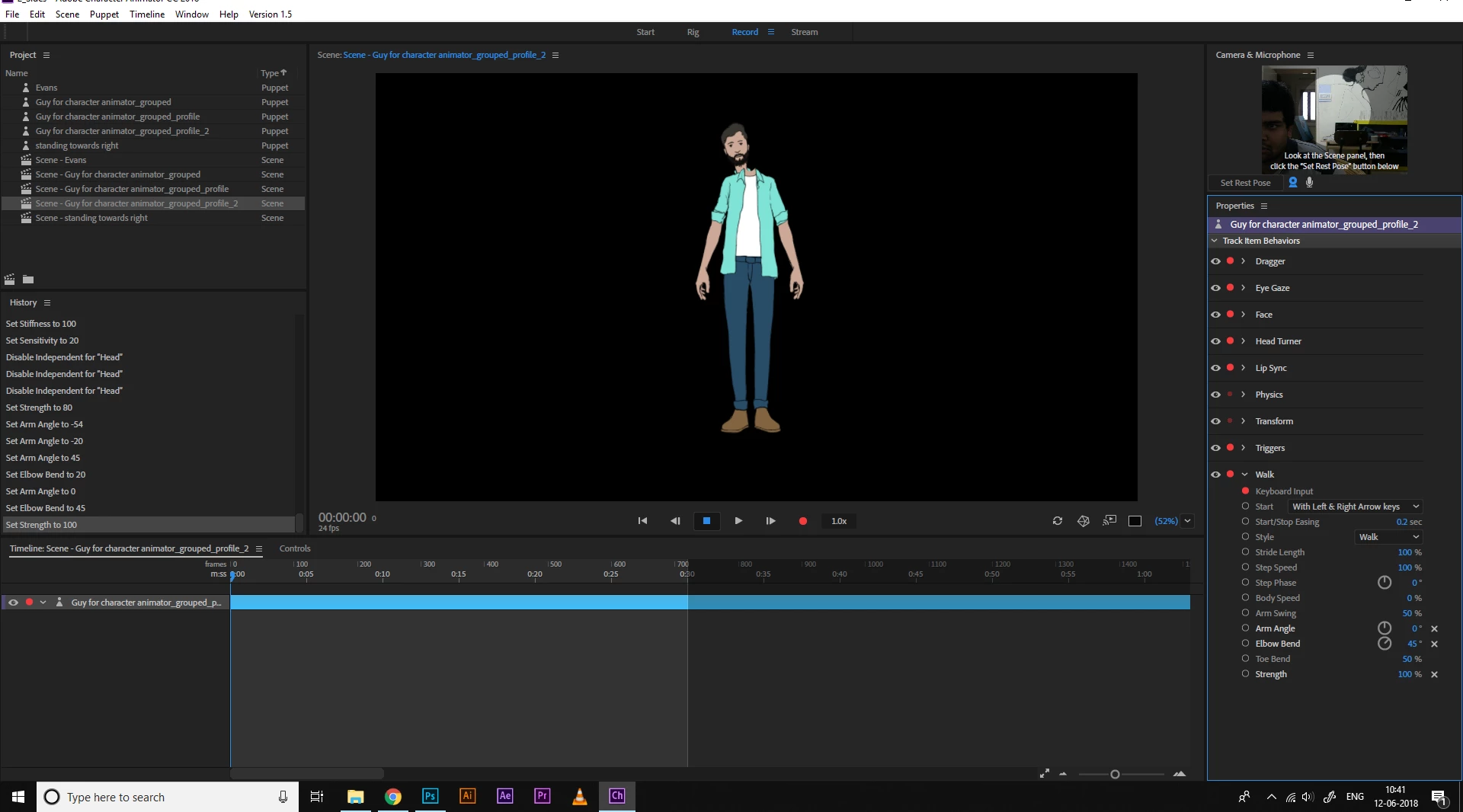
Task: Adjust the timeline zoom slider handle
Action: click(1115, 774)
